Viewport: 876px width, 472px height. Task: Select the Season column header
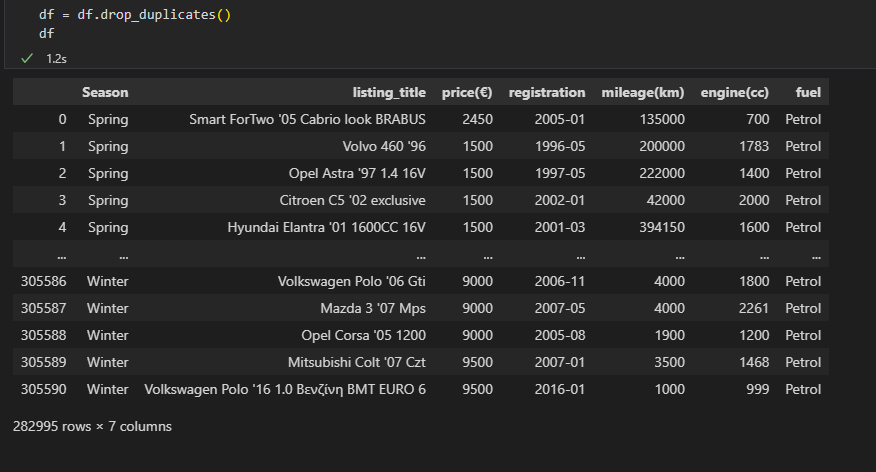[x=105, y=92]
